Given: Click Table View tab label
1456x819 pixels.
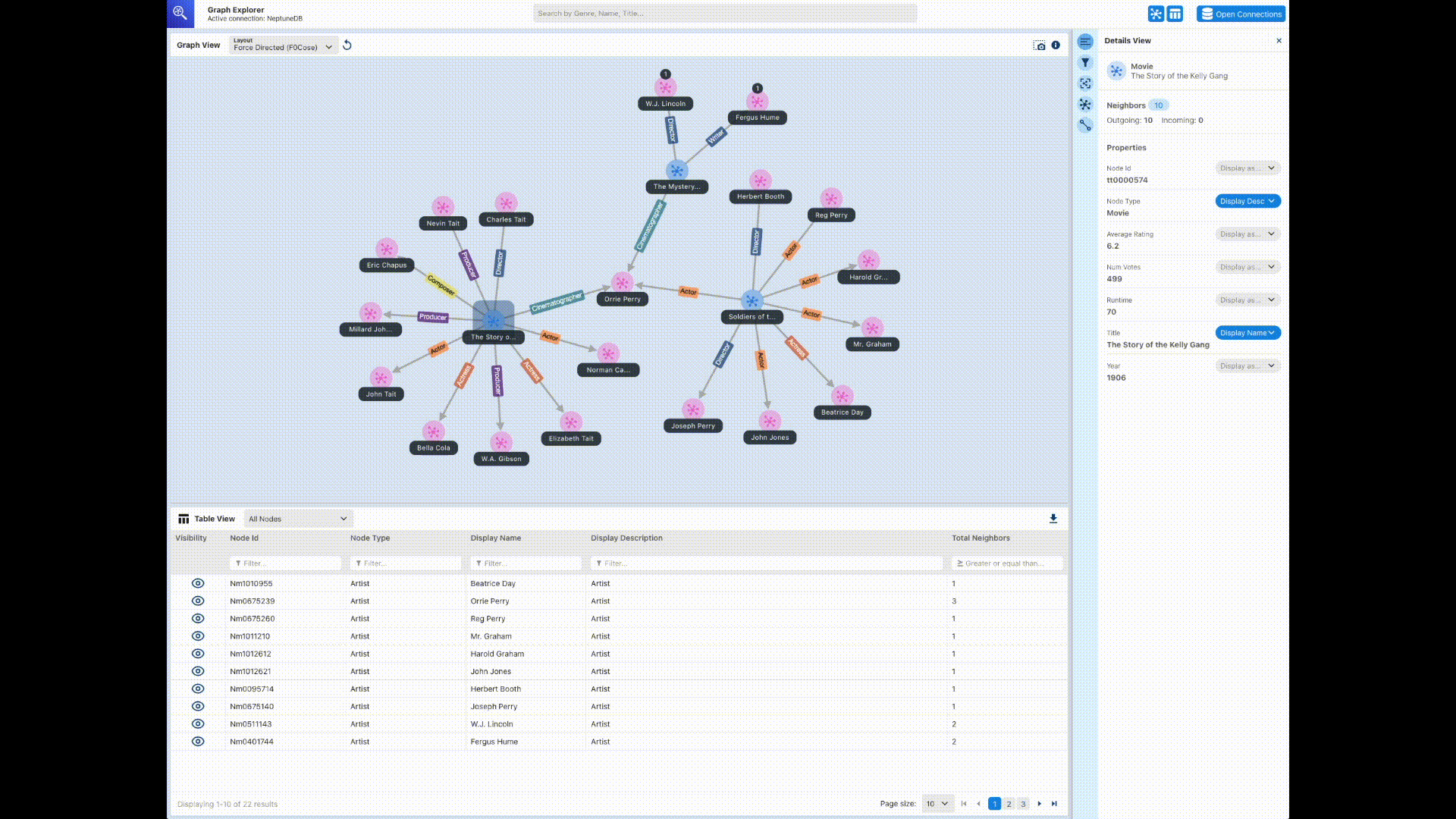Looking at the screenshot, I should click(x=214, y=517).
